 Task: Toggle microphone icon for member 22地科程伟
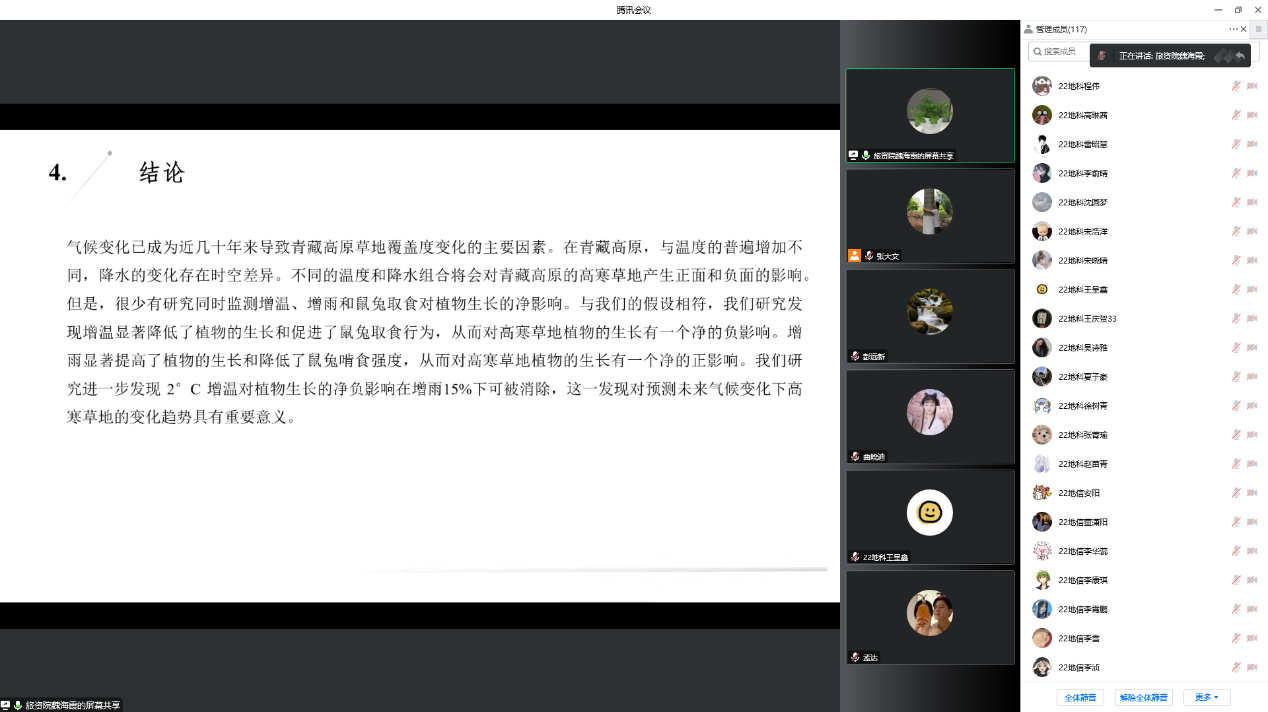coord(1236,86)
